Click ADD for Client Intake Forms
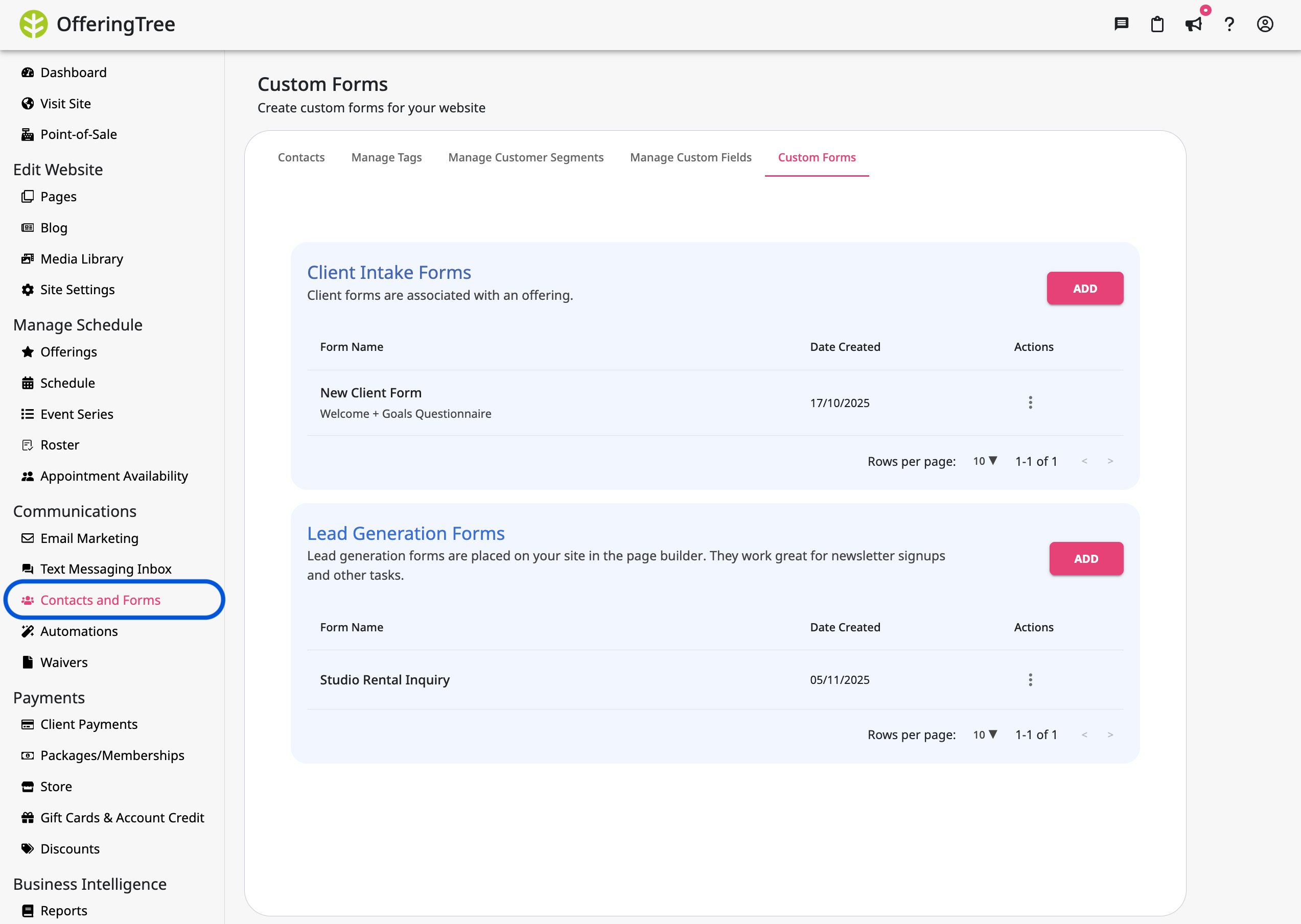 1084,288
